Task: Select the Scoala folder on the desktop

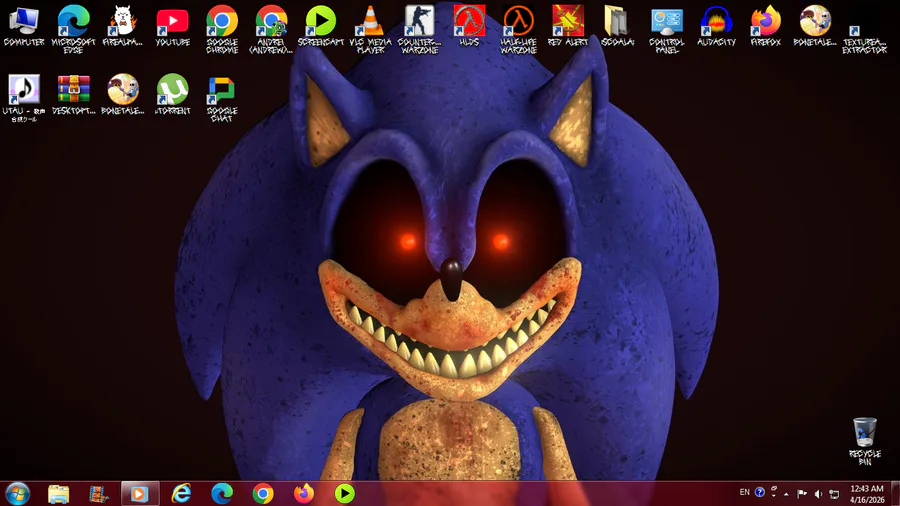Action: (x=617, y=26)
